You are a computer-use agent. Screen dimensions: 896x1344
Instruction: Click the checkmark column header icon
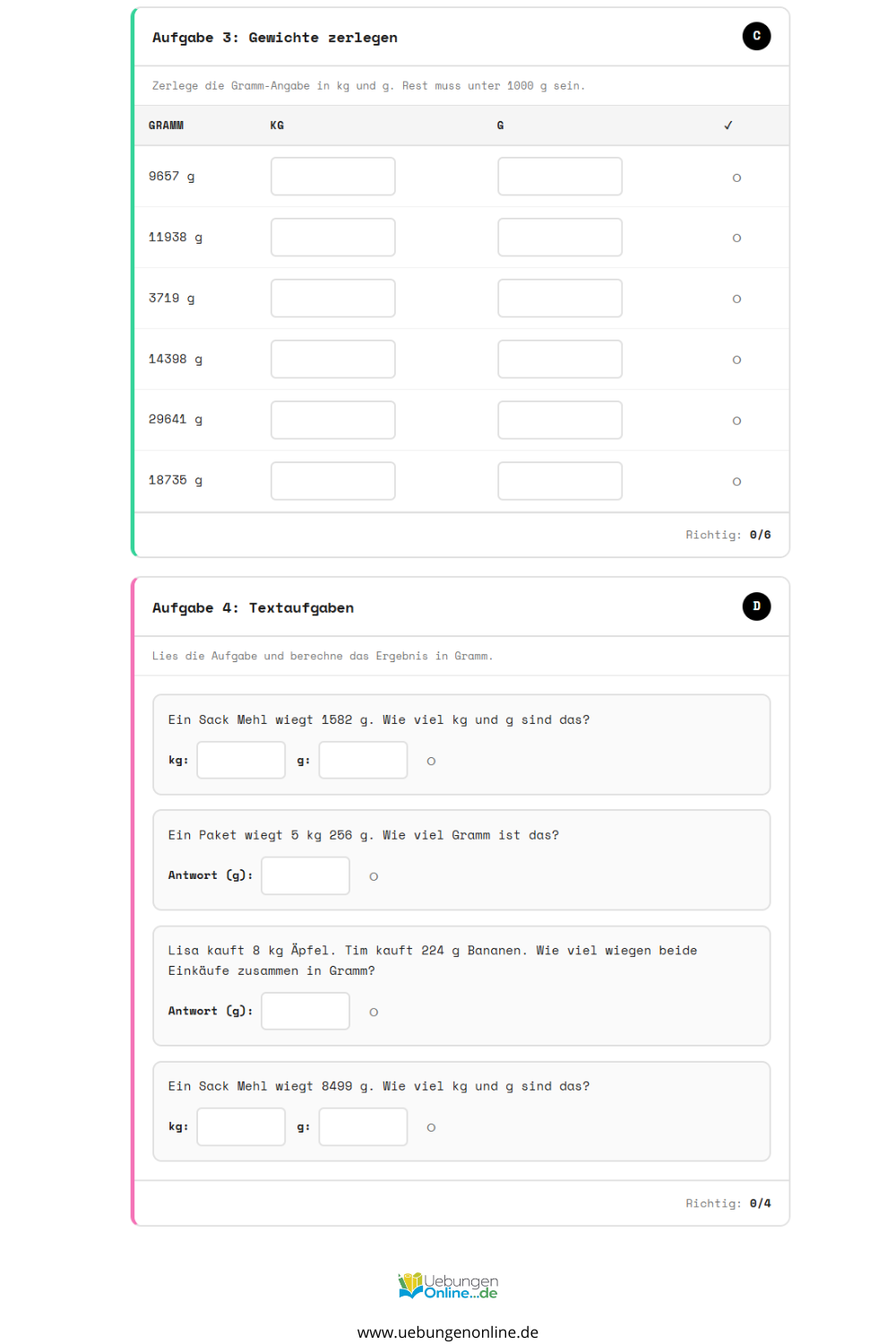tap(728, 125)
